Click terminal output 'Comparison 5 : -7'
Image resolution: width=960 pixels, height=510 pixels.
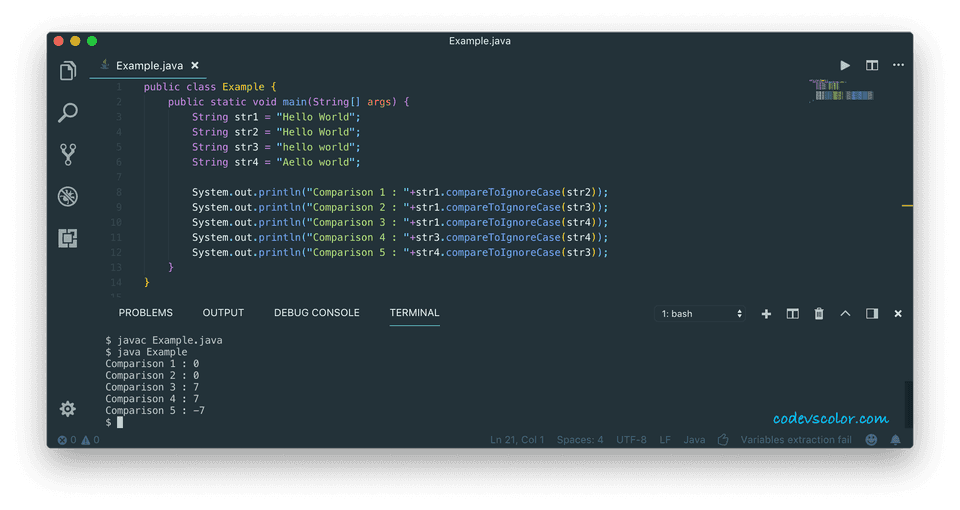(155, 410)
